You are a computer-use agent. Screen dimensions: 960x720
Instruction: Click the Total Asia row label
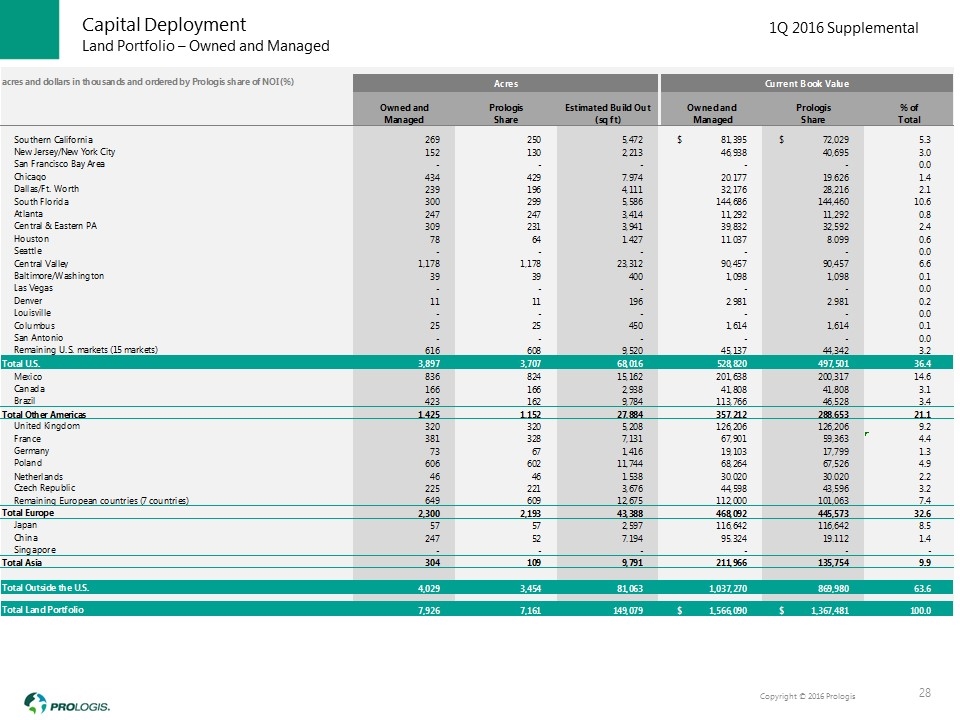coord(25,564)
